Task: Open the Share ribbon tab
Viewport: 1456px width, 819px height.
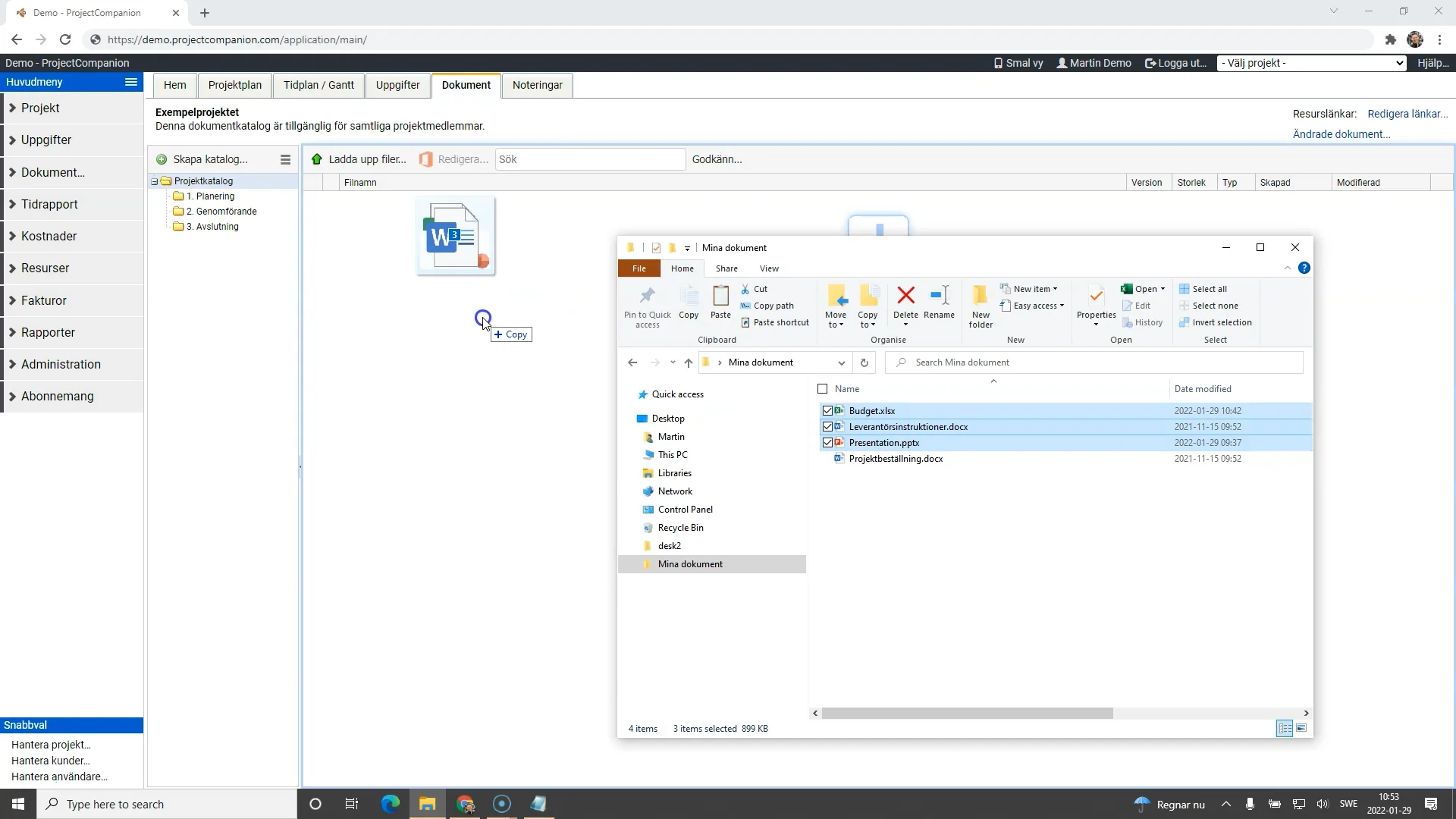Action: 726,268
